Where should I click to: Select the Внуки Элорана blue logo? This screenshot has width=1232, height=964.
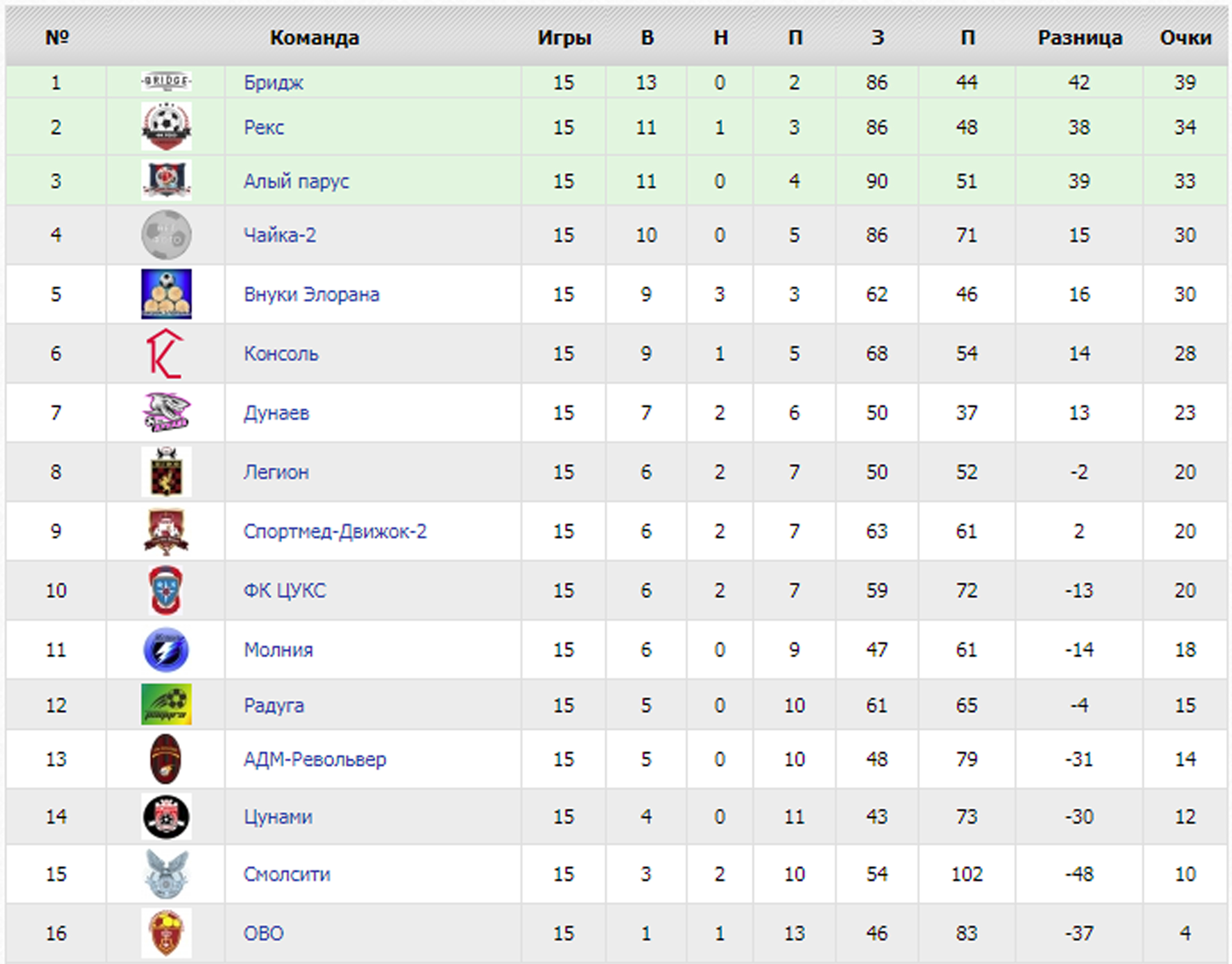click(x=166, y=294)
